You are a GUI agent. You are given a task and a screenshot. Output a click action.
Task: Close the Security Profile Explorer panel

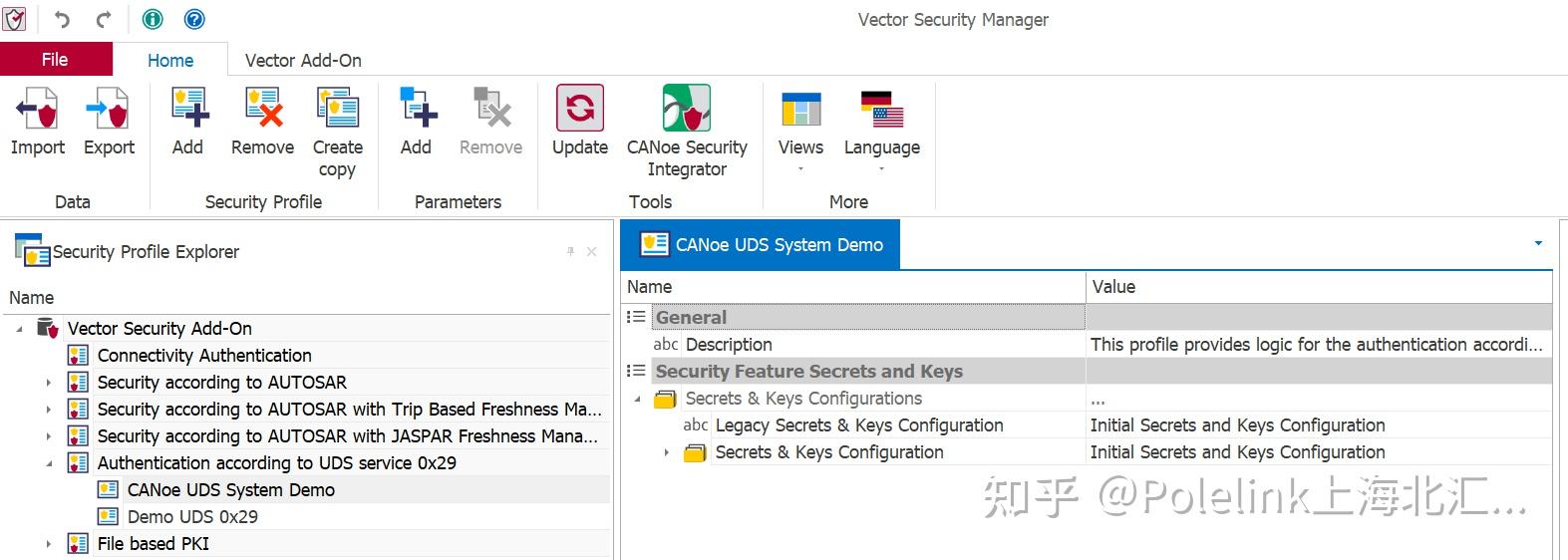coord(591,252)
